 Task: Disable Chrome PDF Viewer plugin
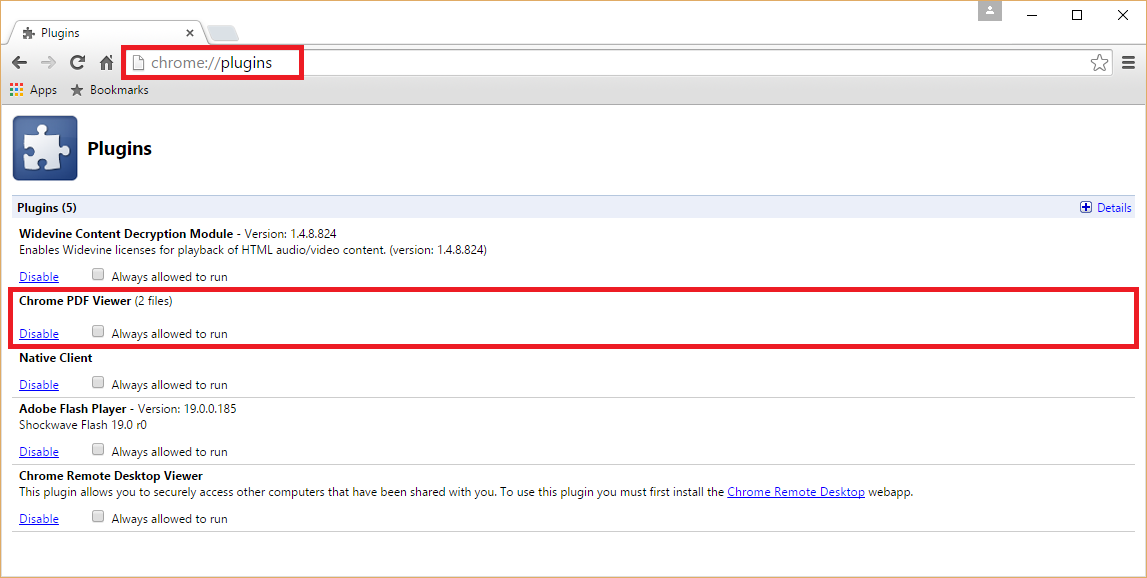tap(39, 334)
